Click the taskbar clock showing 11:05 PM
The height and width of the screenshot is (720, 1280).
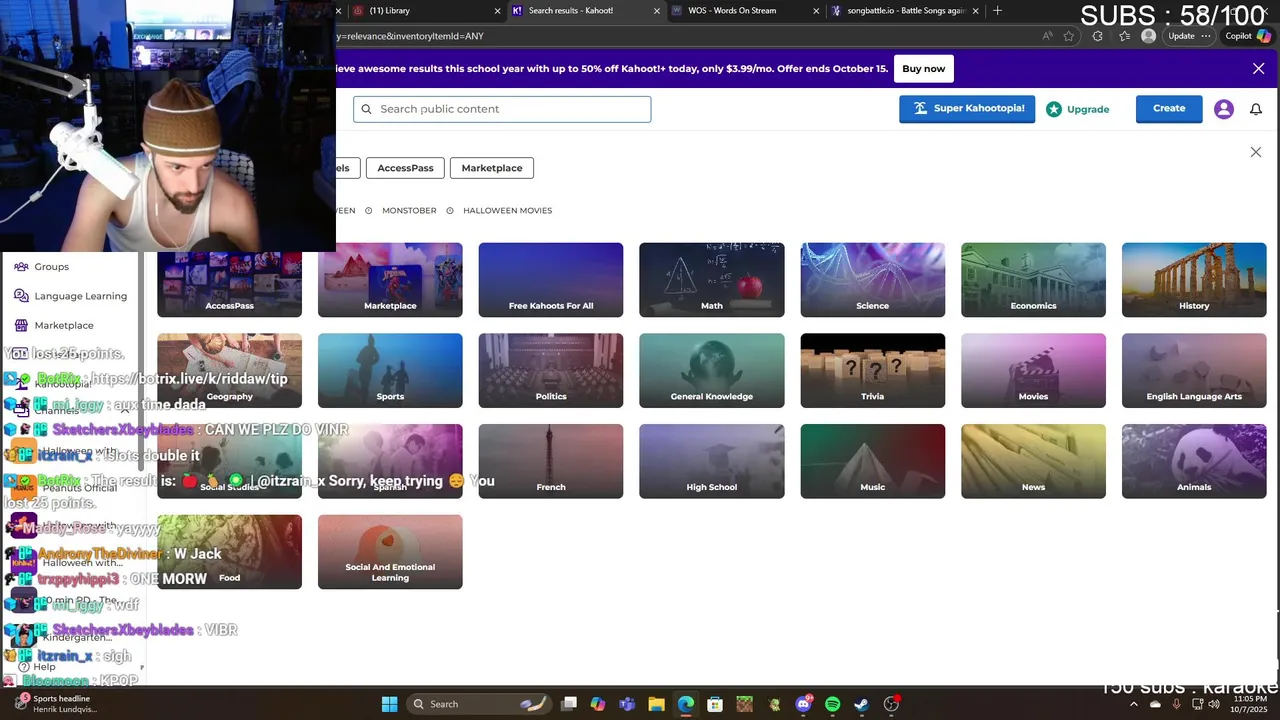click(1250, 704)
